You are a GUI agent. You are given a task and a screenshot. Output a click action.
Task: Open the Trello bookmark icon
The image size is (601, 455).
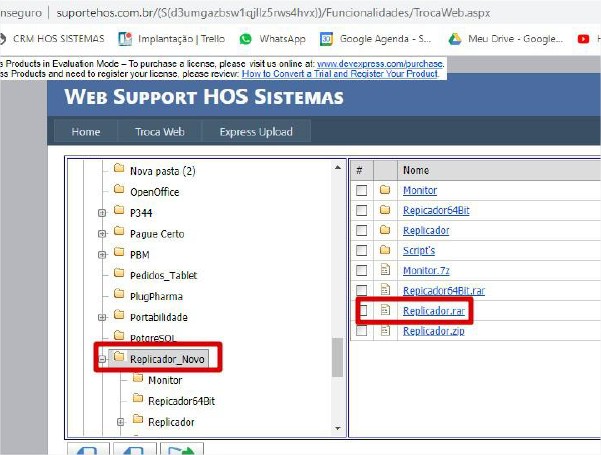point(126,39)
